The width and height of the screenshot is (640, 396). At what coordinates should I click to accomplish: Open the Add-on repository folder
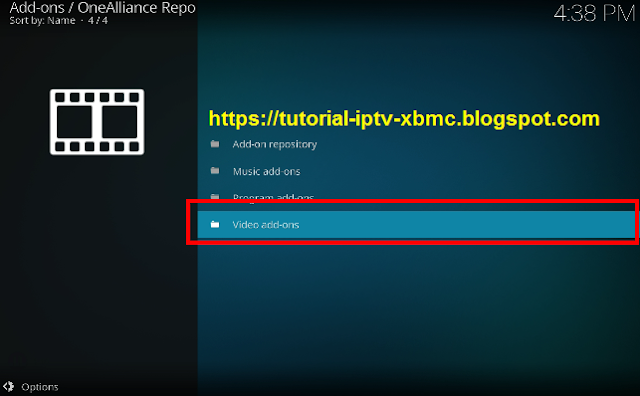(x=416, y=144)
